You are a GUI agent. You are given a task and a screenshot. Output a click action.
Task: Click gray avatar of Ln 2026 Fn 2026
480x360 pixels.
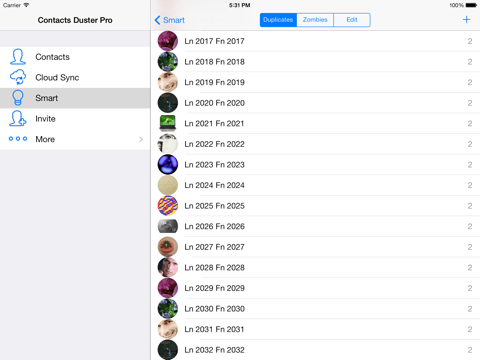[168, 226]
